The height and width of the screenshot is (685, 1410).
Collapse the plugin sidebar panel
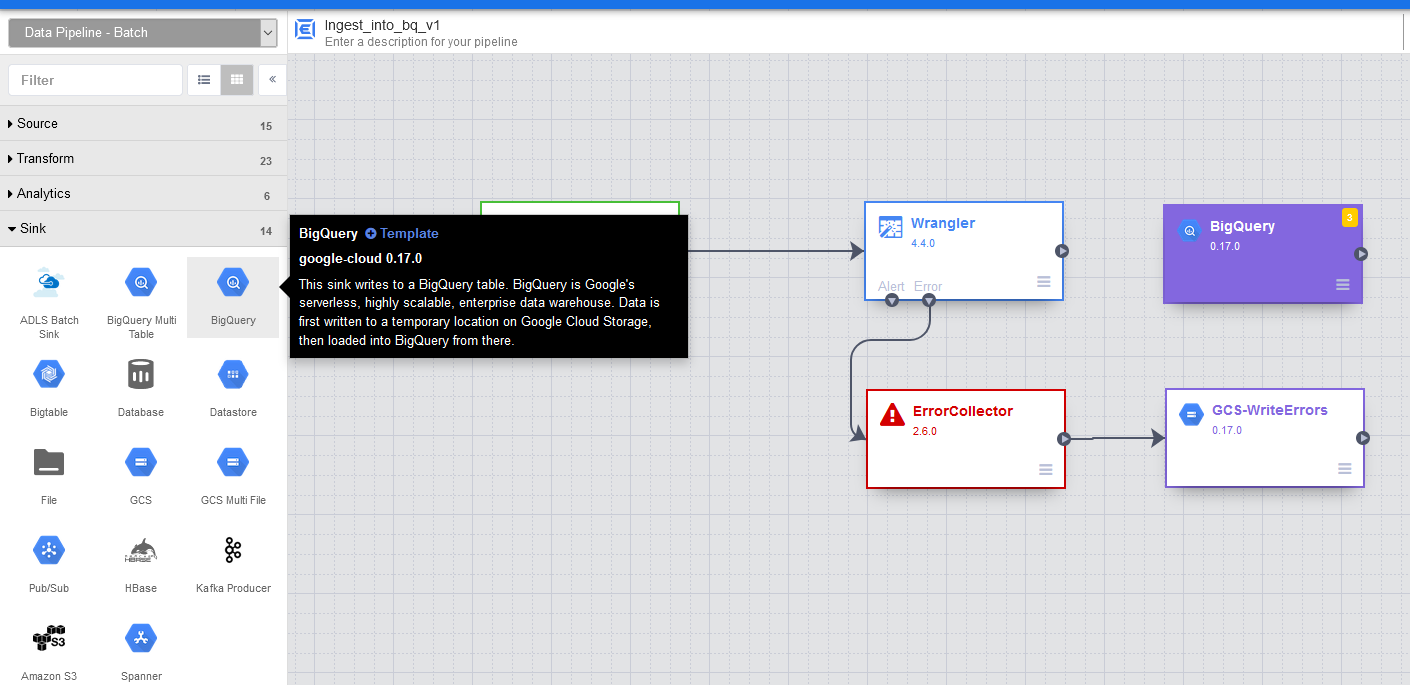(x=272, y=80)
